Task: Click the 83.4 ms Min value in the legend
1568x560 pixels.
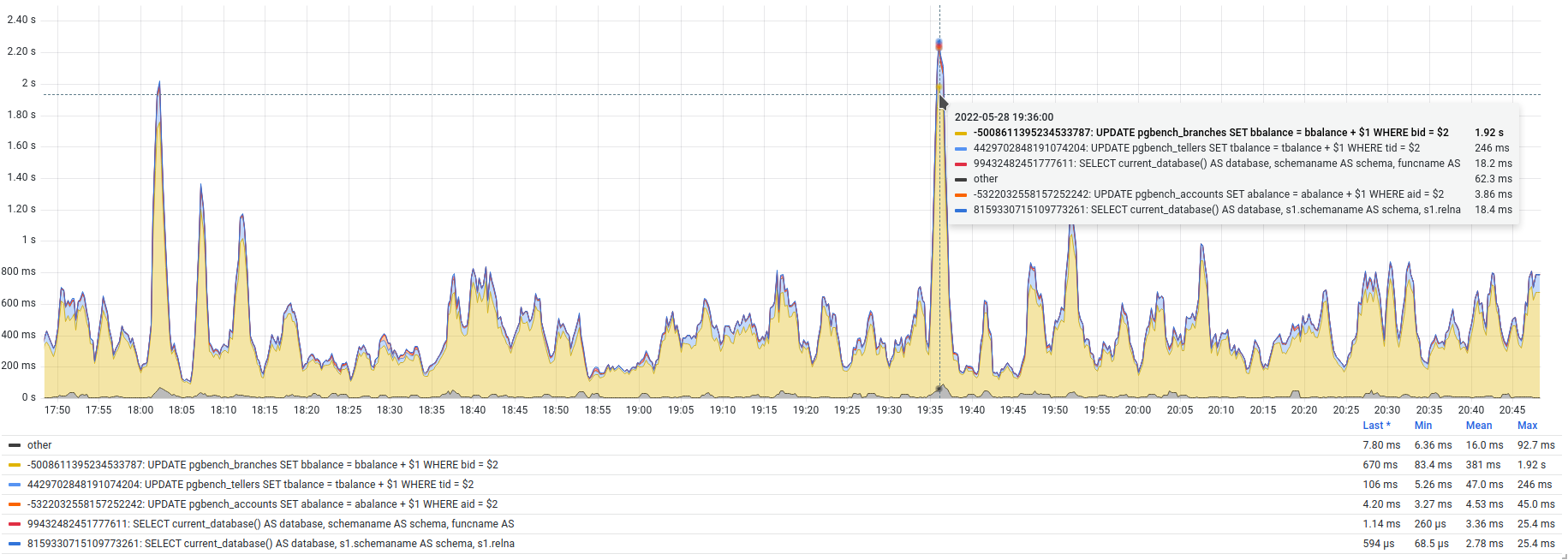Action: 1433,465
